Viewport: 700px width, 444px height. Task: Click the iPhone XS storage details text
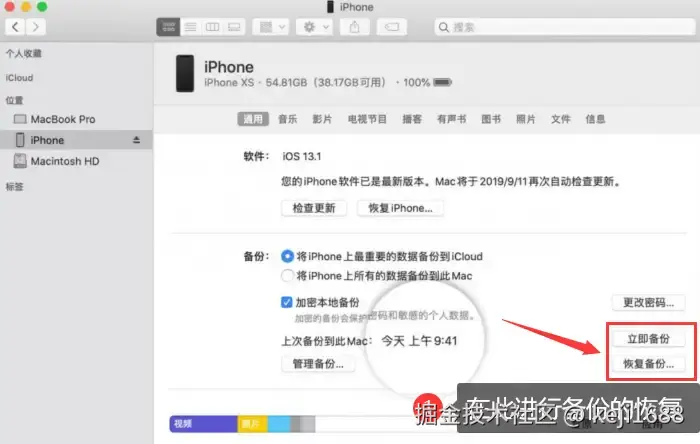295,83
